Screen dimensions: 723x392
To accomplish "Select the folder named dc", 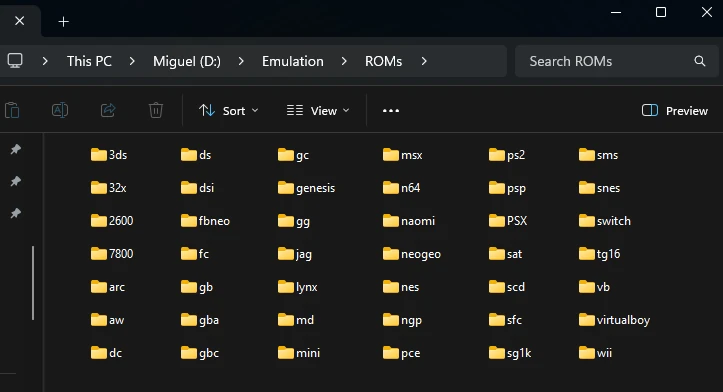I will click(107, 353).
